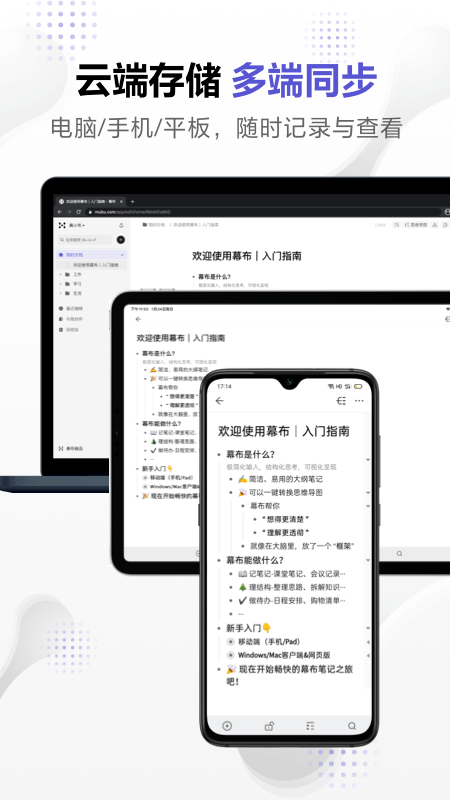450x800 pixels.
Task: Click the black plus button beside sidebar search
Action: 121,239
